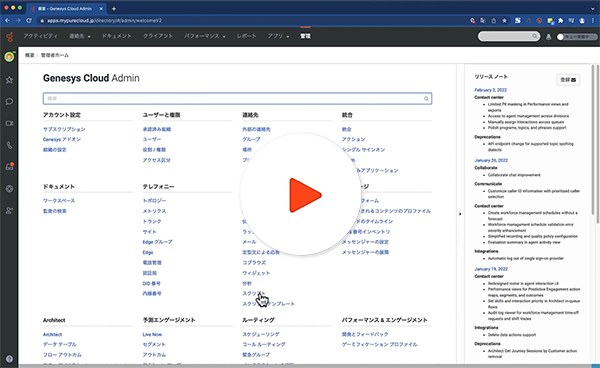Bookmark page with star in address bar
Viewport: 600px width, 368px height.
pyautogui.click(x=504, y=21)
